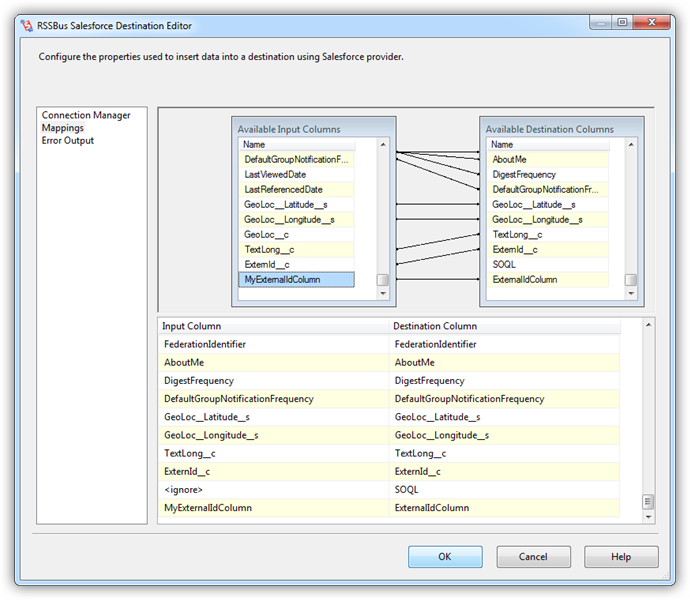
Task: Click scrollbar thumb in Available Input Columns
Action: coord(383,280)
